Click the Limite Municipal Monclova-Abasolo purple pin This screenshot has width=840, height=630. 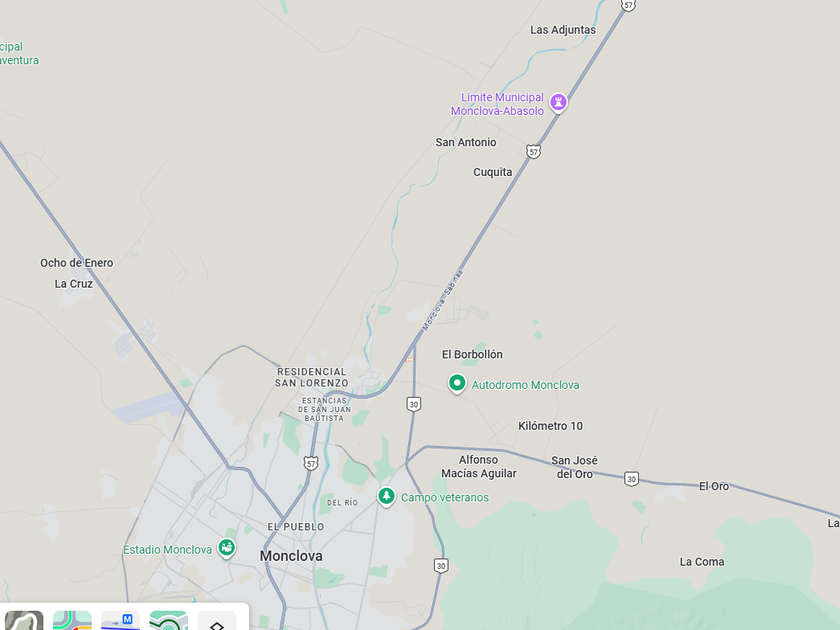[558, 102]
